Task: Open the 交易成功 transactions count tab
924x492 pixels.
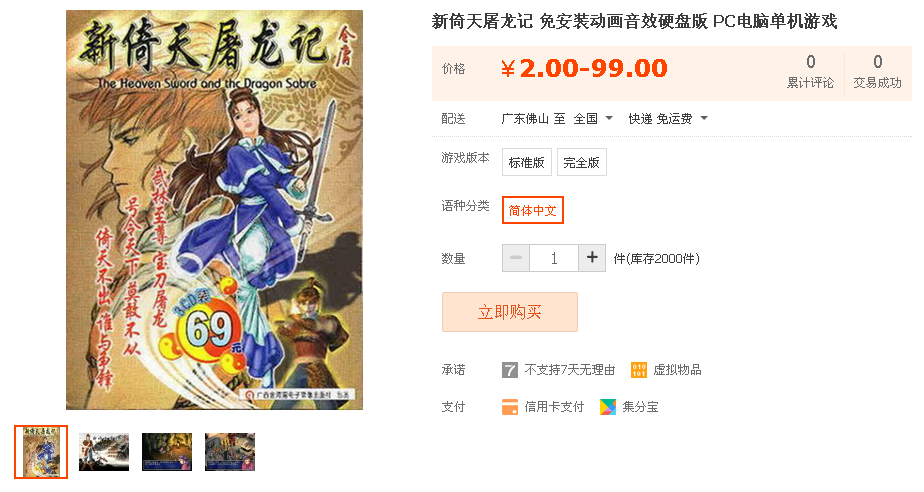Action: tap(877, 72)
